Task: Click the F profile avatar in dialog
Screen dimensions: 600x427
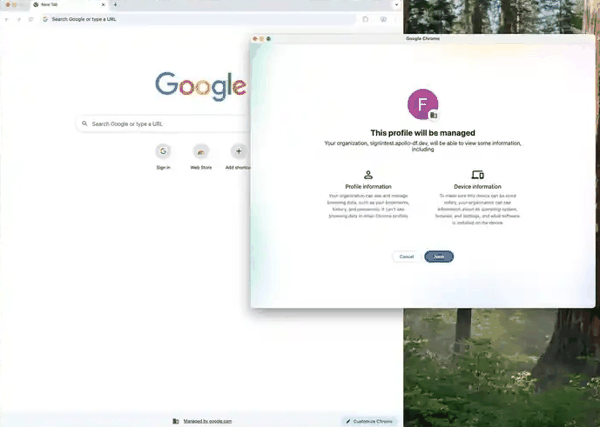Action: [422, 104]
